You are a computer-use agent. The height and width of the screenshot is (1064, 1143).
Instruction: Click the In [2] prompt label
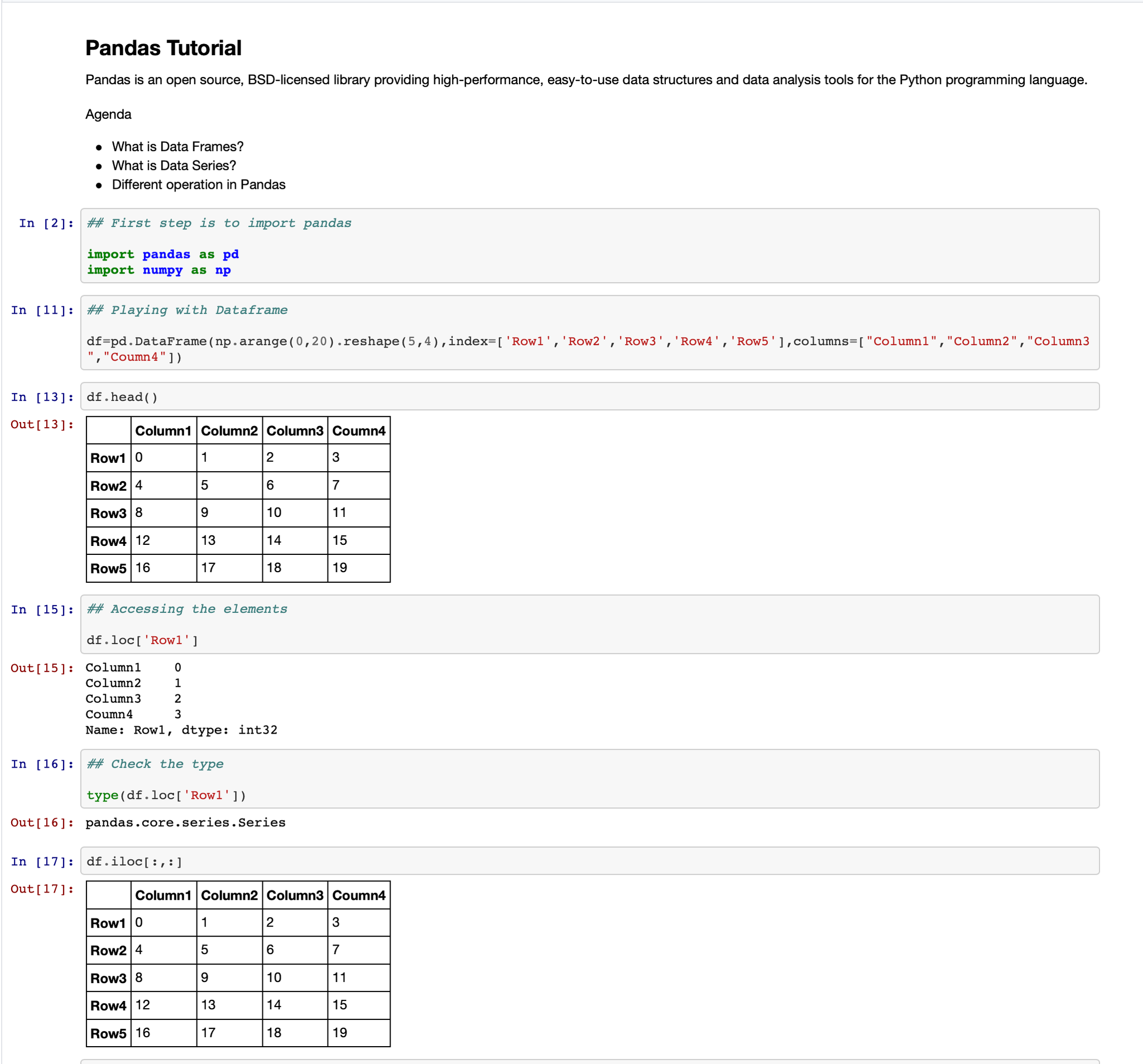pos(46,223)
